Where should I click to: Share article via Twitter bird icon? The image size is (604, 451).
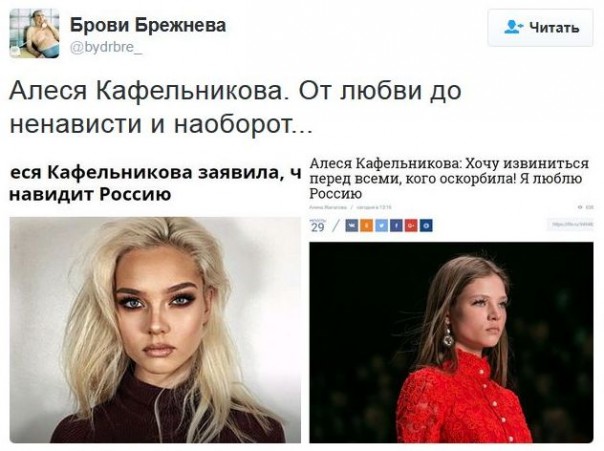(381, 225)
